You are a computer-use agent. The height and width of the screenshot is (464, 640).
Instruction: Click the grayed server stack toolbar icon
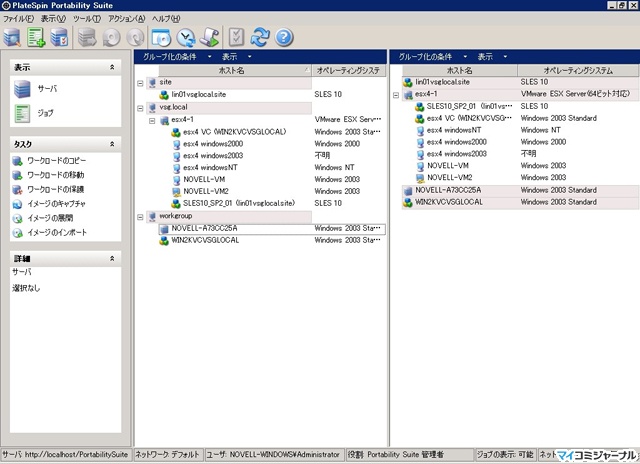point(87,38)
